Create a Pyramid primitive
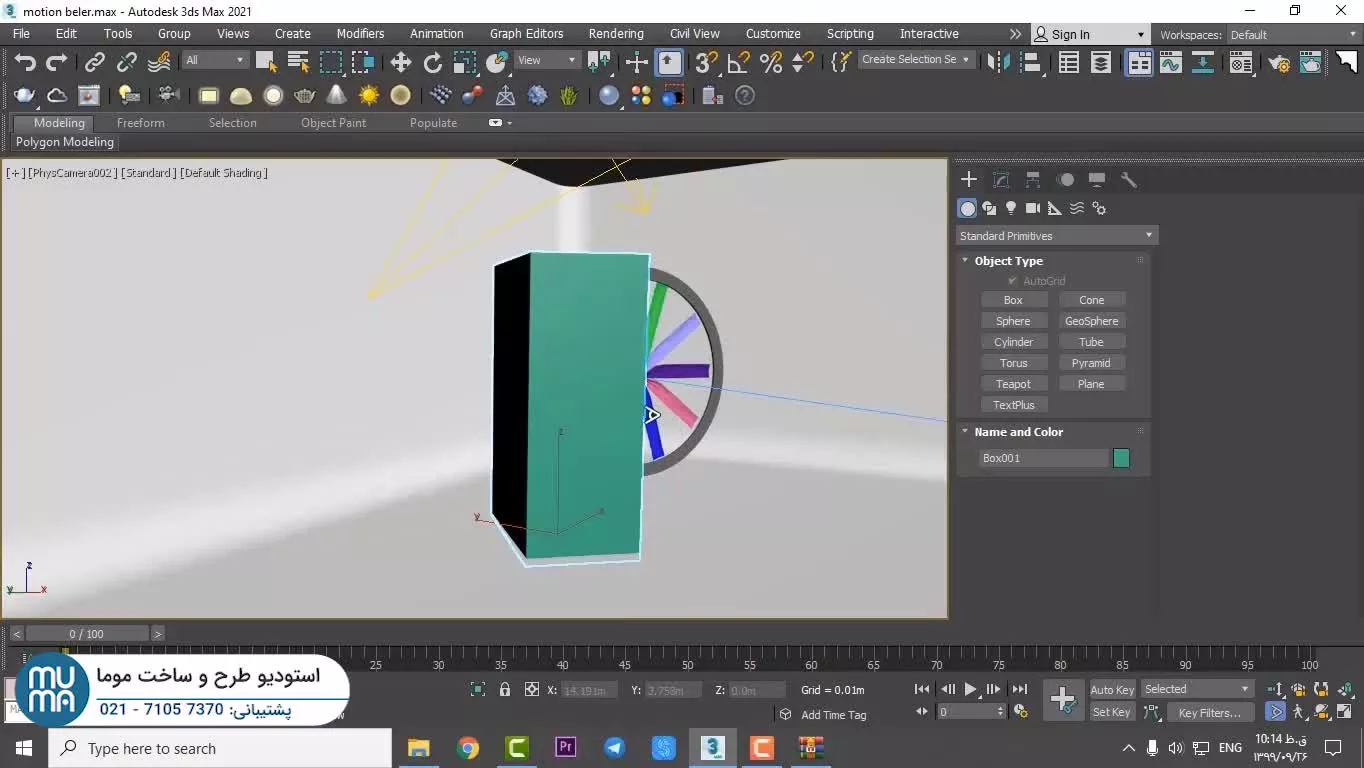 (1091, 363)
